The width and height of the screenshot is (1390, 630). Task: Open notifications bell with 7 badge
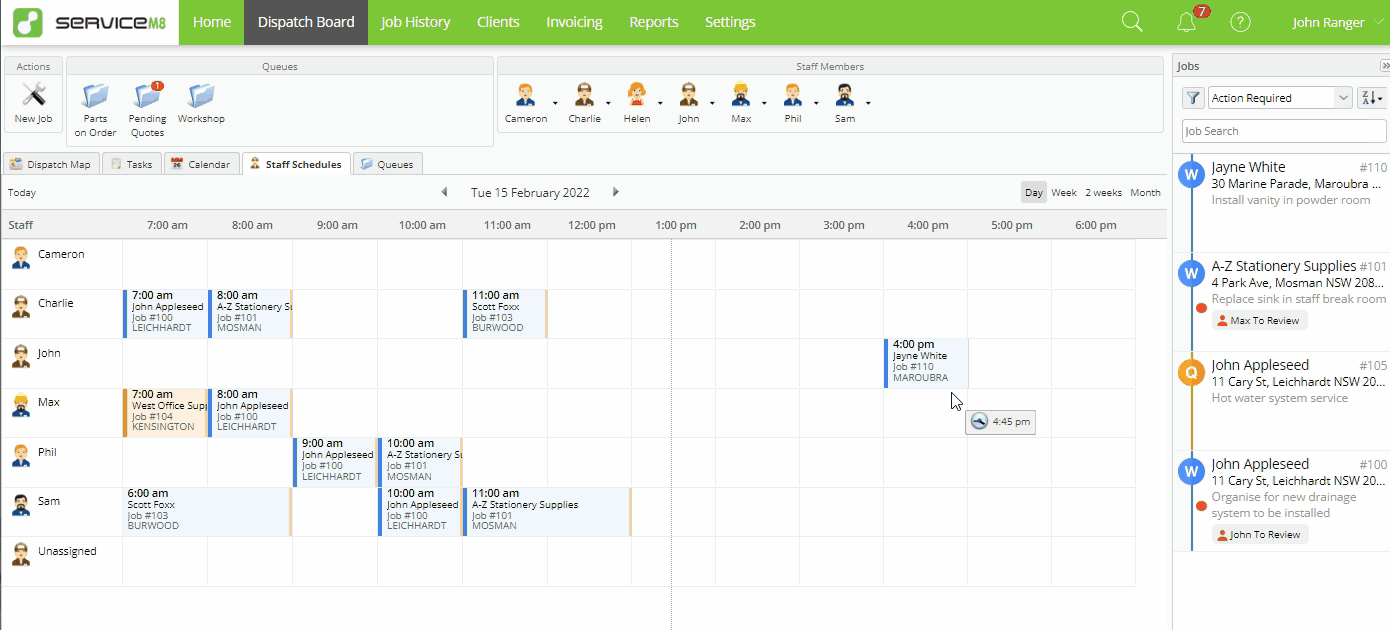click(x=1187, y=22)
